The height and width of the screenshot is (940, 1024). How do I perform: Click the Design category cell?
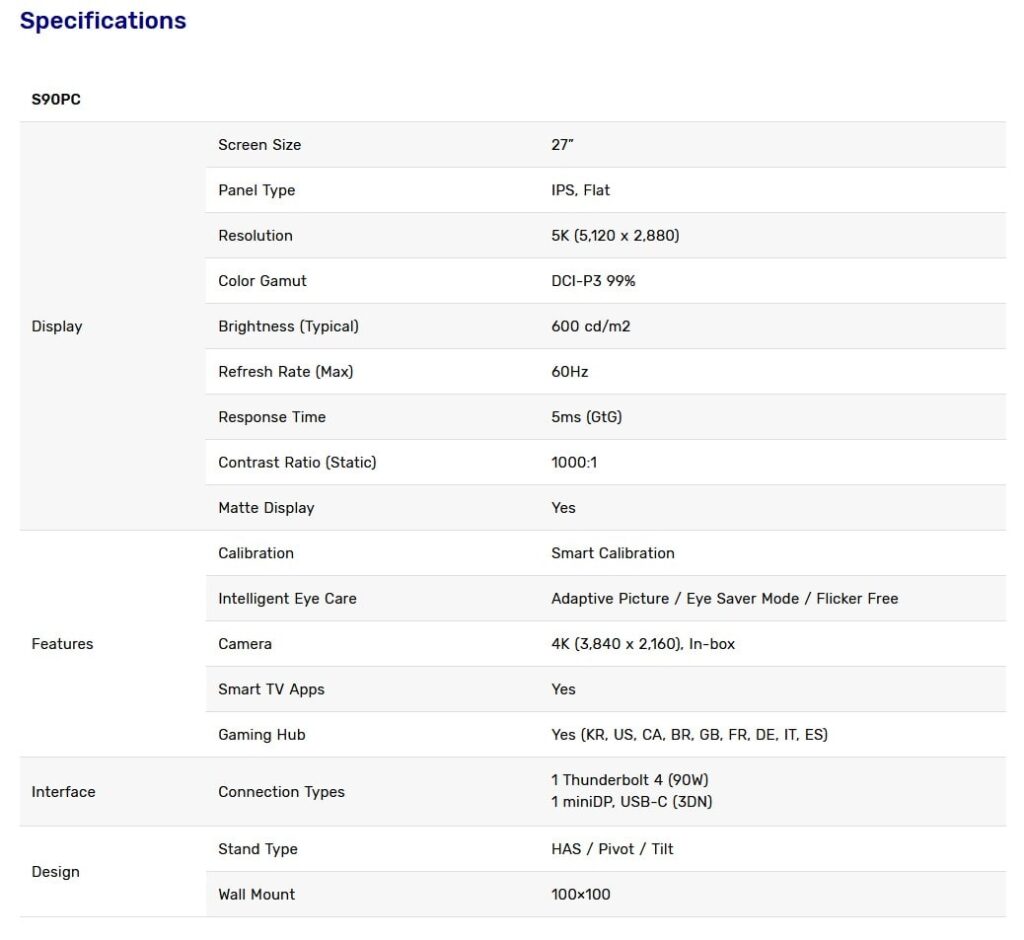[55, 872]
